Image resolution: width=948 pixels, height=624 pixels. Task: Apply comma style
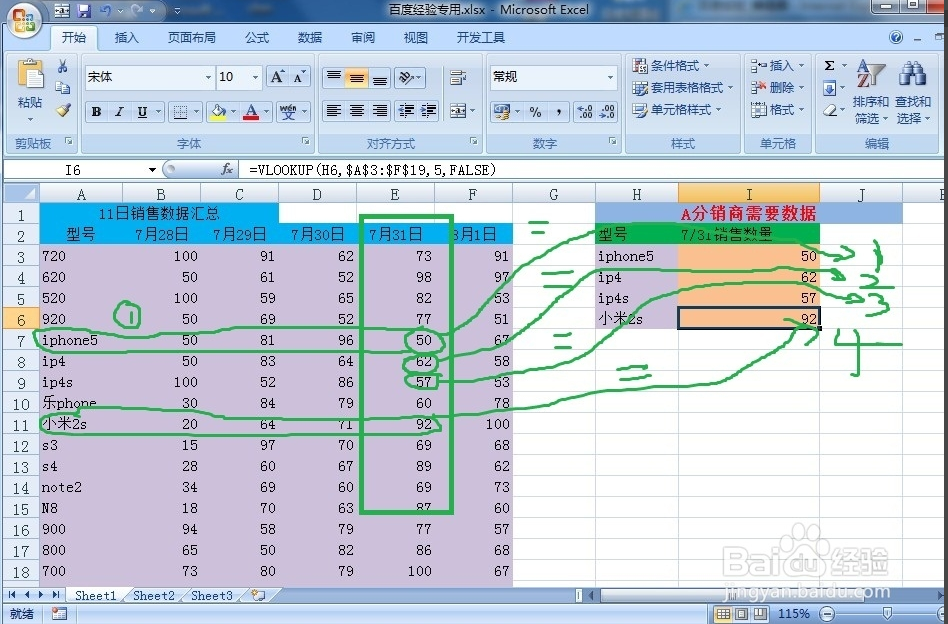pyautogui.click(x=559, y=111)
